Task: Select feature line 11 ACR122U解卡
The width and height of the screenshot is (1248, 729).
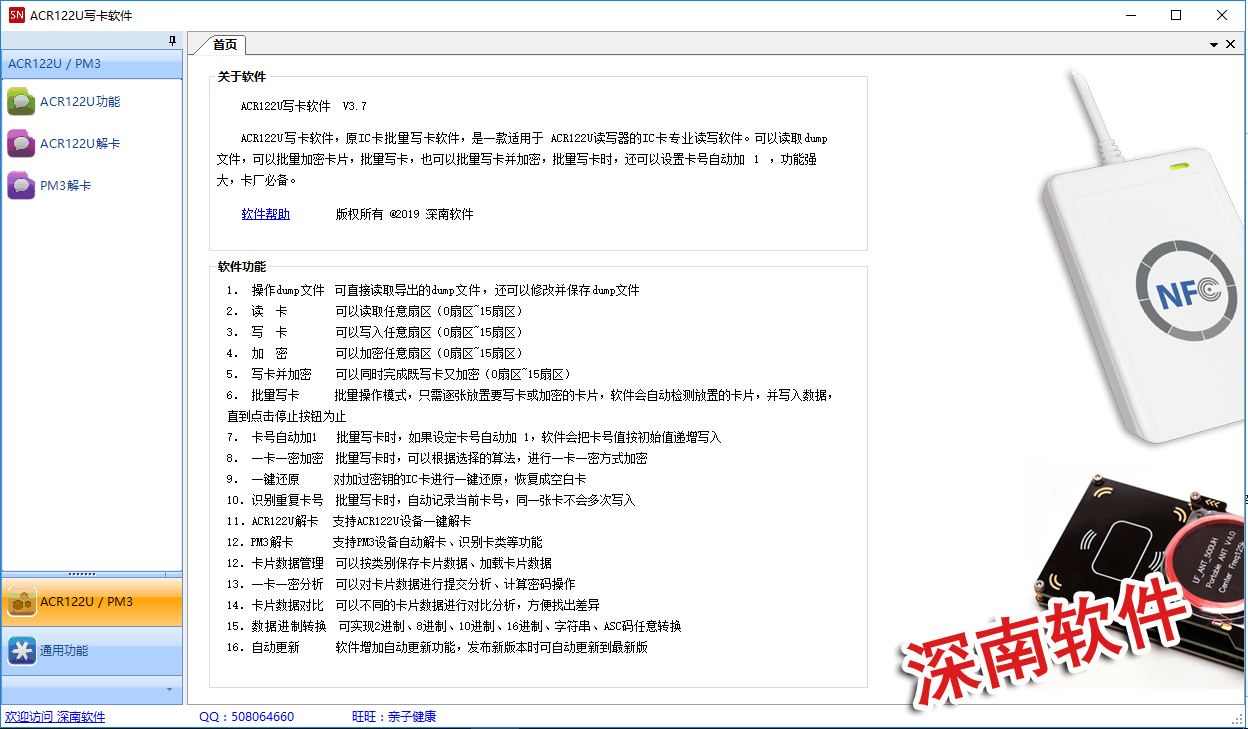Action: coord(348,521)
